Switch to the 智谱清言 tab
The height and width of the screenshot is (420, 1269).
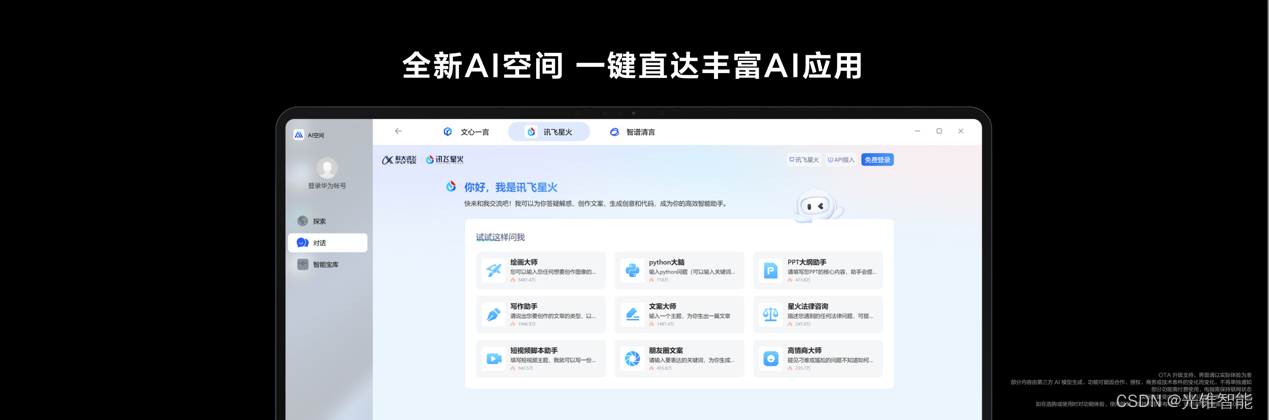pyautogui.click(x=633, y=132)
